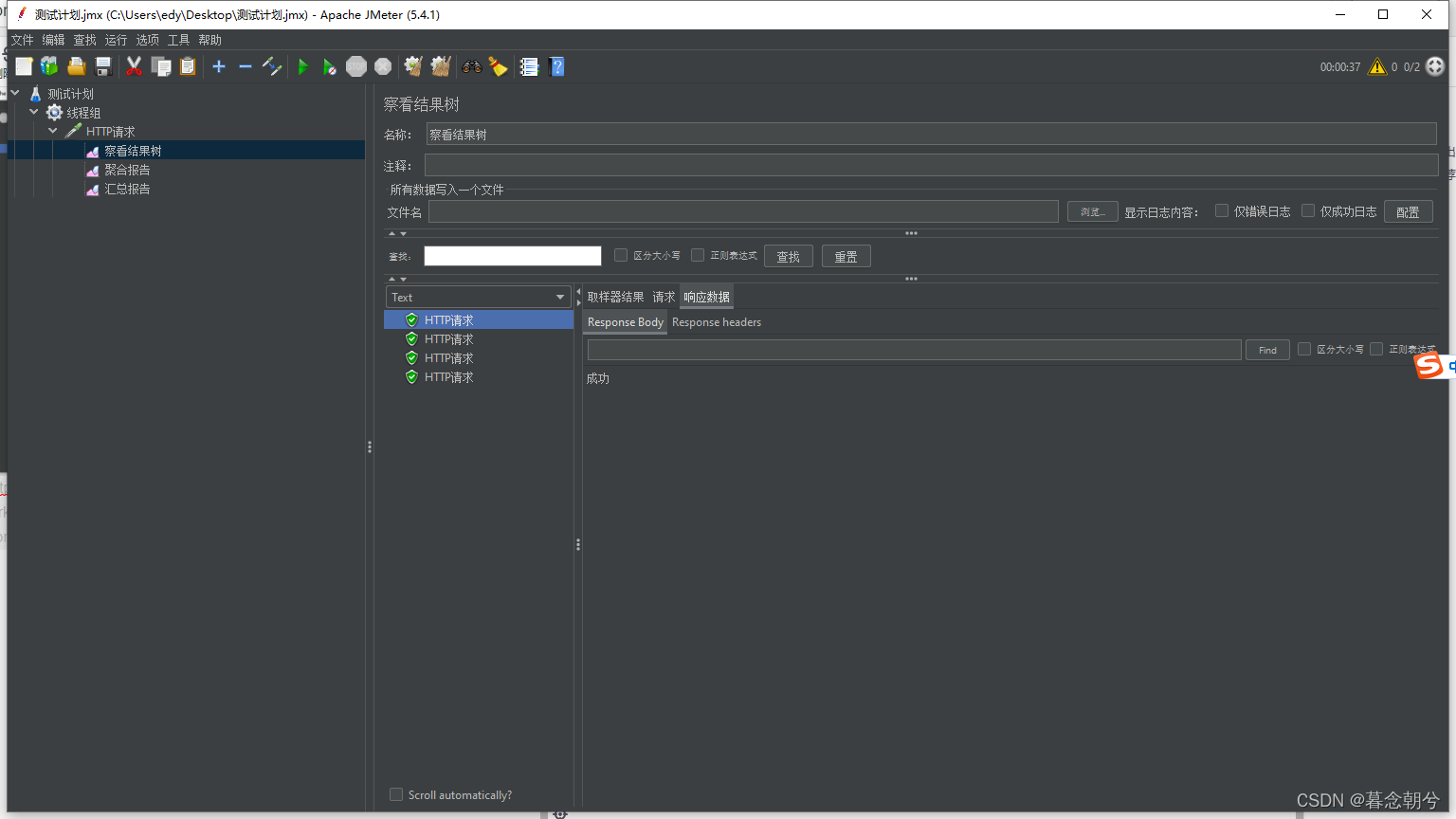Click the 配置 button

point(1408,211)
